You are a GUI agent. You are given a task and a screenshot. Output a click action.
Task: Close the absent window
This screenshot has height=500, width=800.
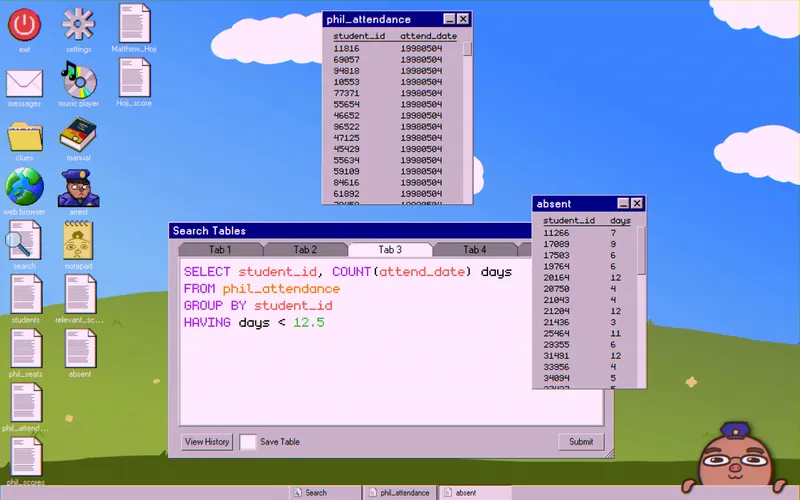pos(637,204)
